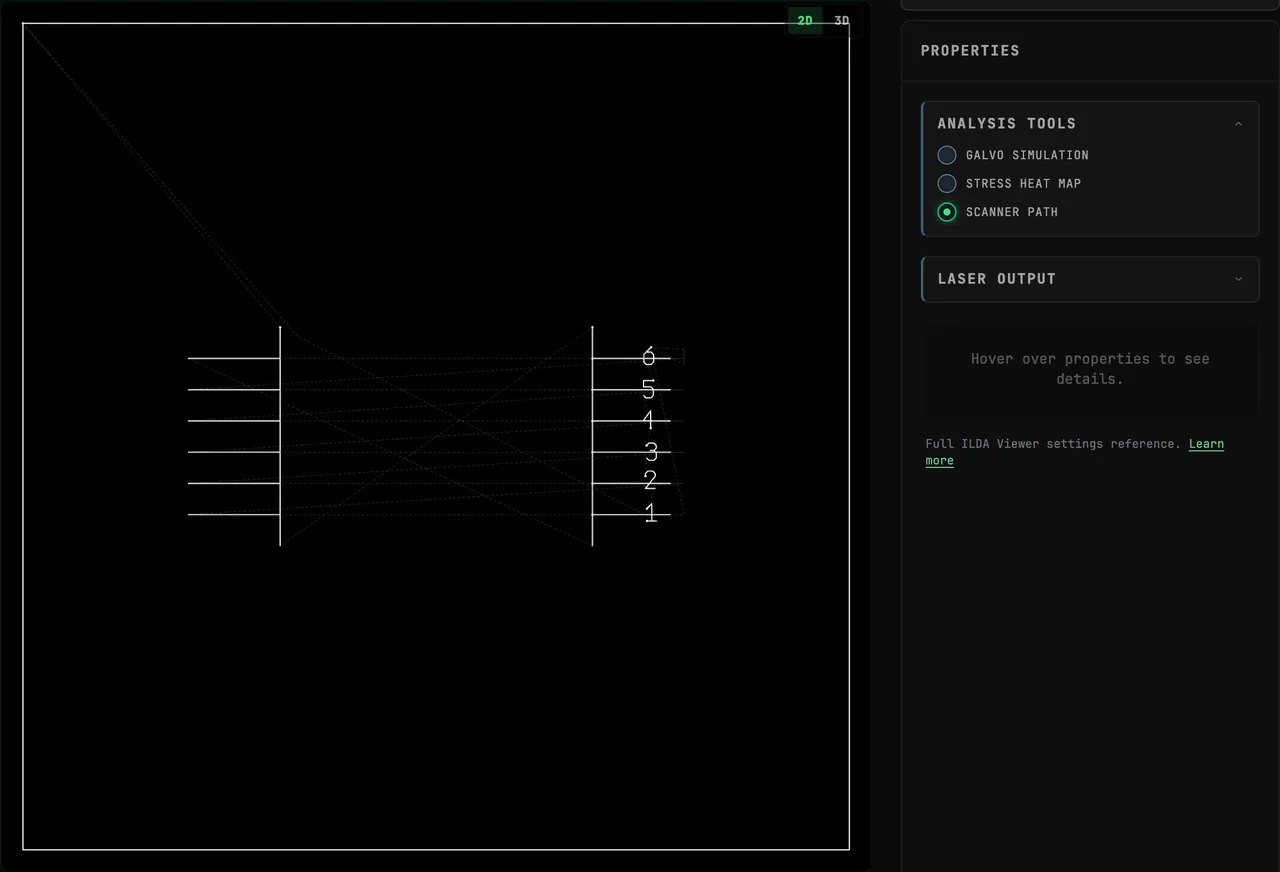
Task: Click the Galvo Simulation label text
Action: click(x=1027, y=155)
